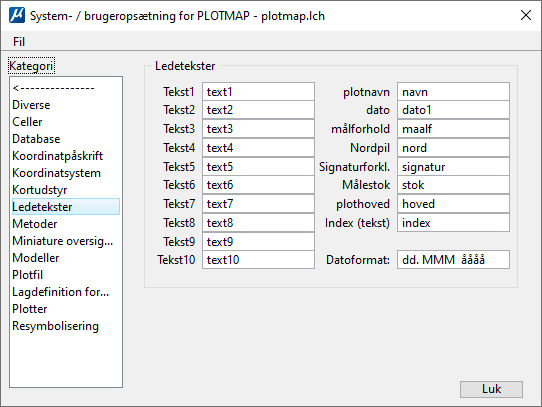Screen dimensions: 542x407
Task: Click the plotnavn field containing navn
Action: point(453,92)
